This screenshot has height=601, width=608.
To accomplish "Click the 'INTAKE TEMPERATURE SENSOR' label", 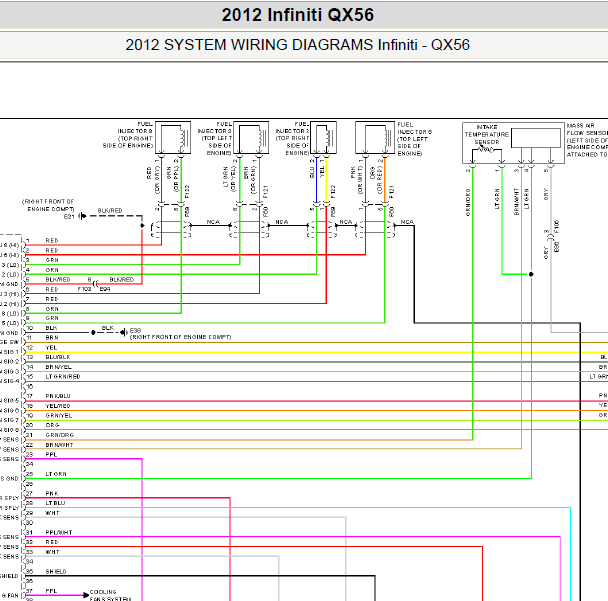I will point(487,135).
